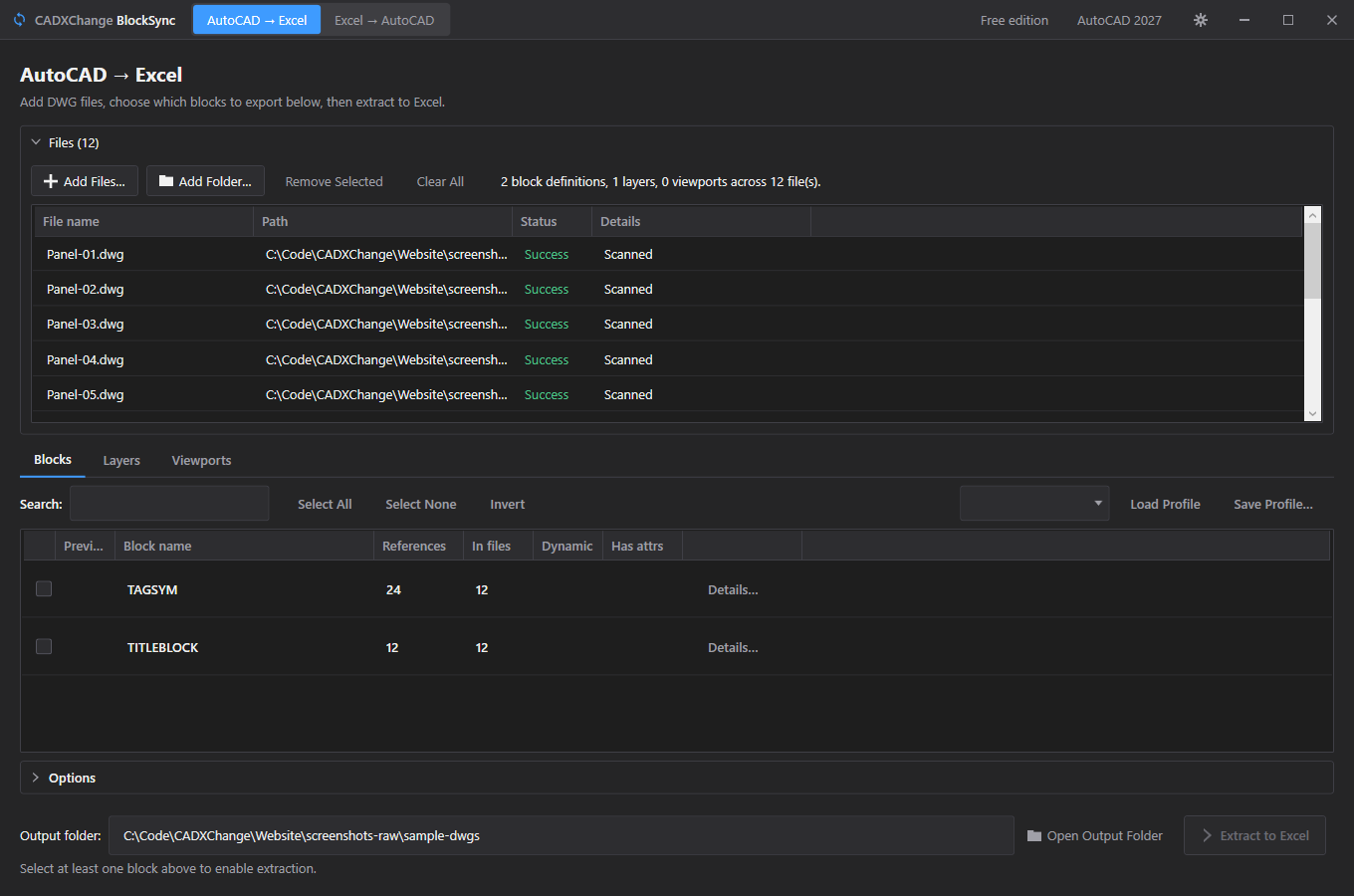Click the files list scroll up arrow

click(1312, 214)
